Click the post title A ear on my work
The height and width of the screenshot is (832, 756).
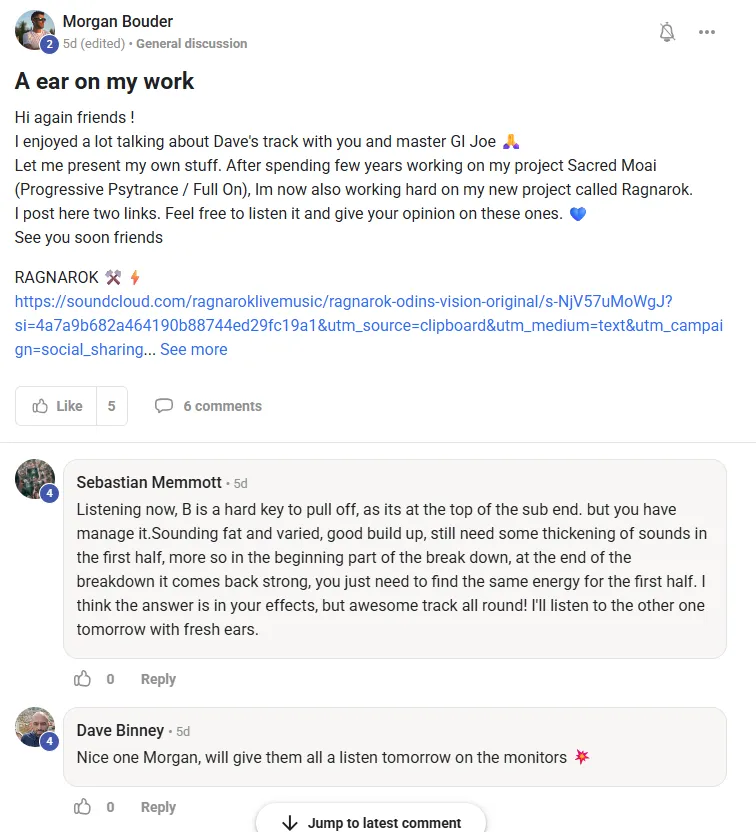pos(105,81)
